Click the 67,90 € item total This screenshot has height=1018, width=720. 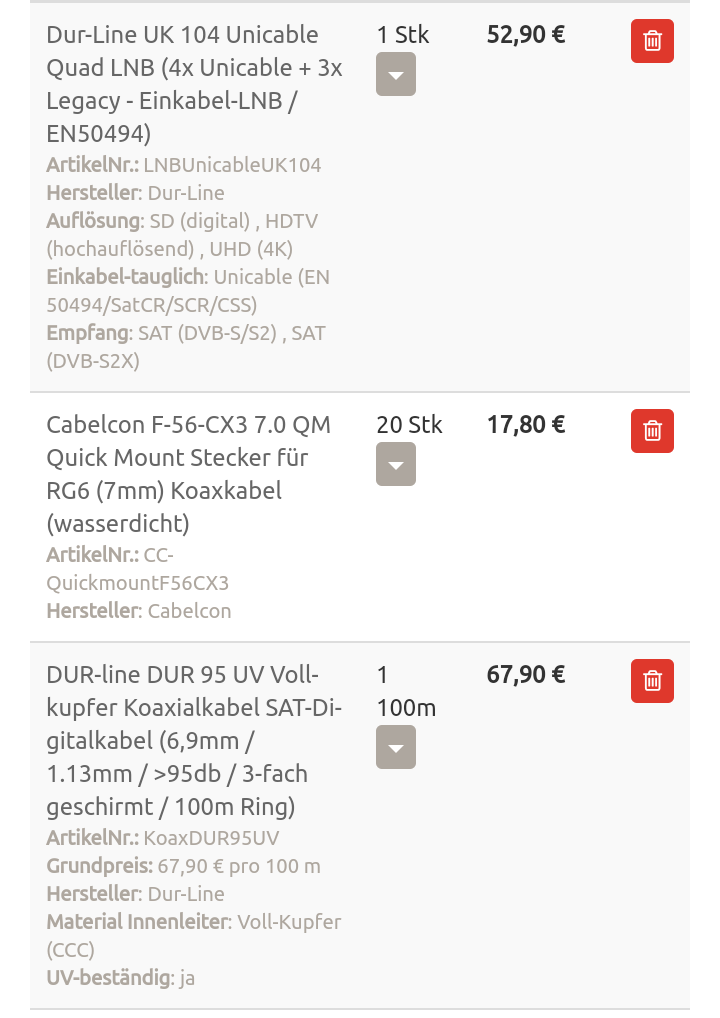point(526,675)
